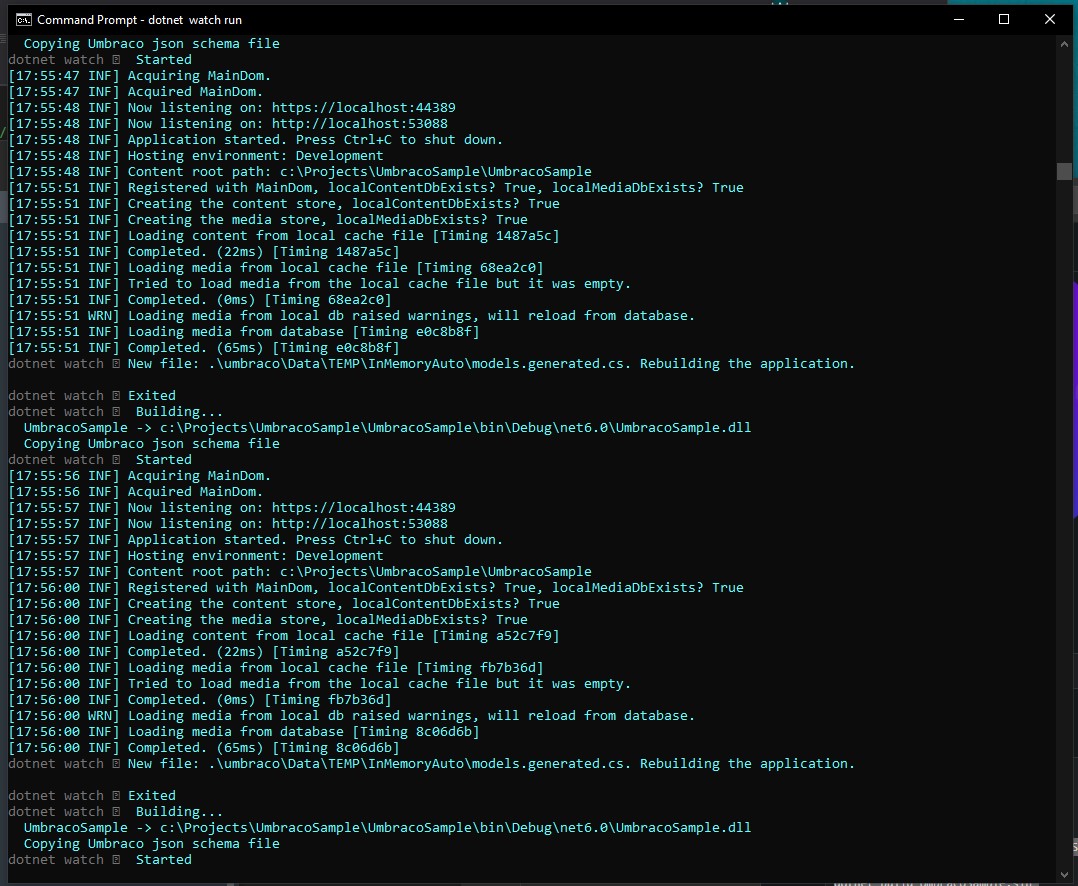Click 'Completed. (0ms) [Timing fb7b36d]'
Screen dimensions: 1078x886
[x=259, y=700]
